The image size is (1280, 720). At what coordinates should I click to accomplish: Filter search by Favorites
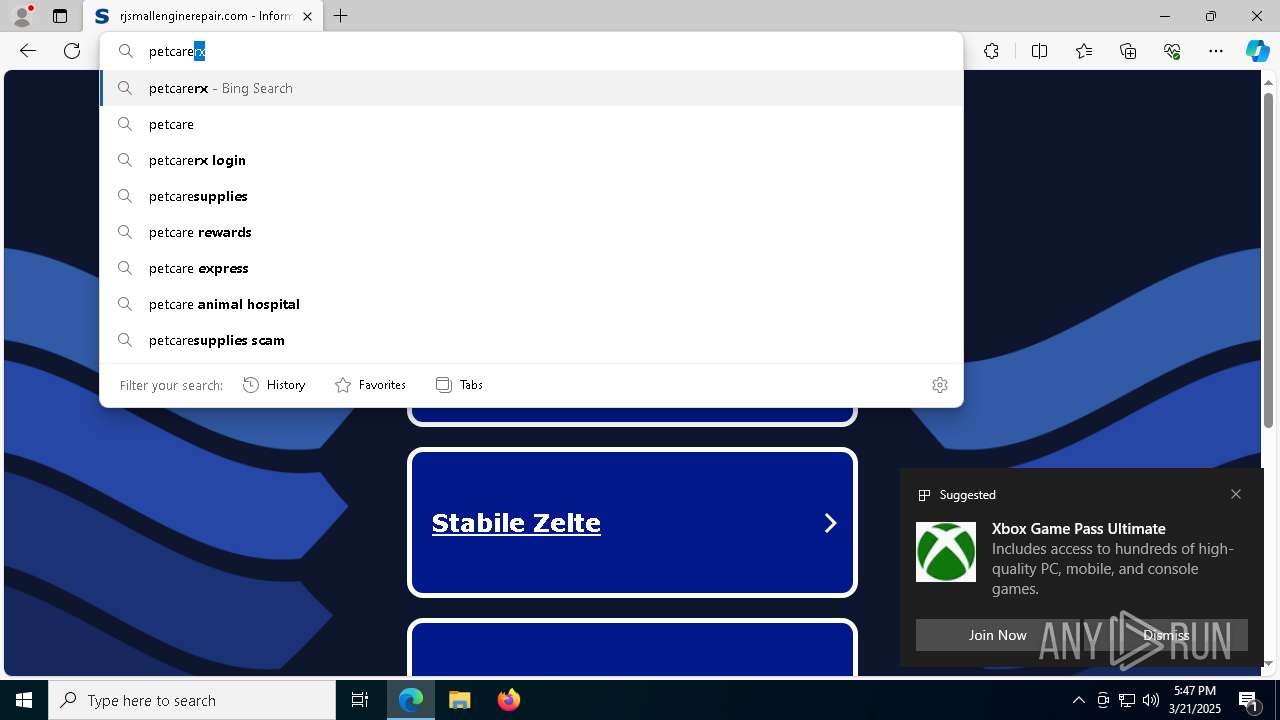pos(370,385)
